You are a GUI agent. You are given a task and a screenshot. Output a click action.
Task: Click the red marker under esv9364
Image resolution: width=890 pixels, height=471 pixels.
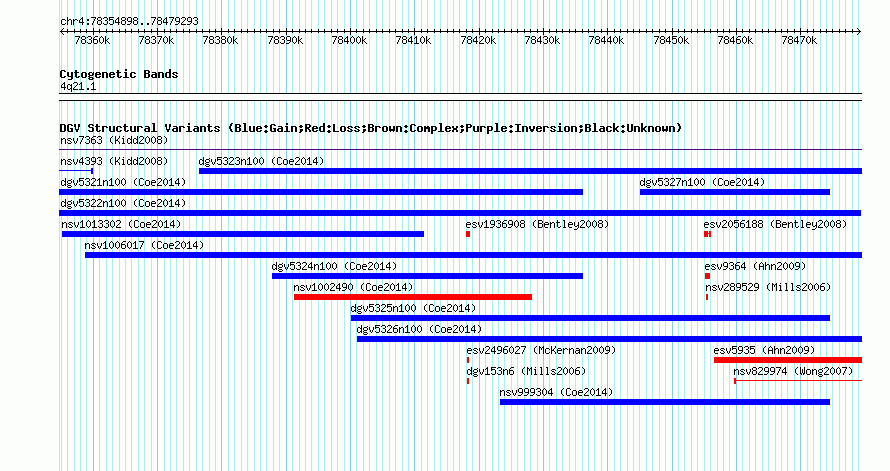pyautogui.click(x=707, y=276)
